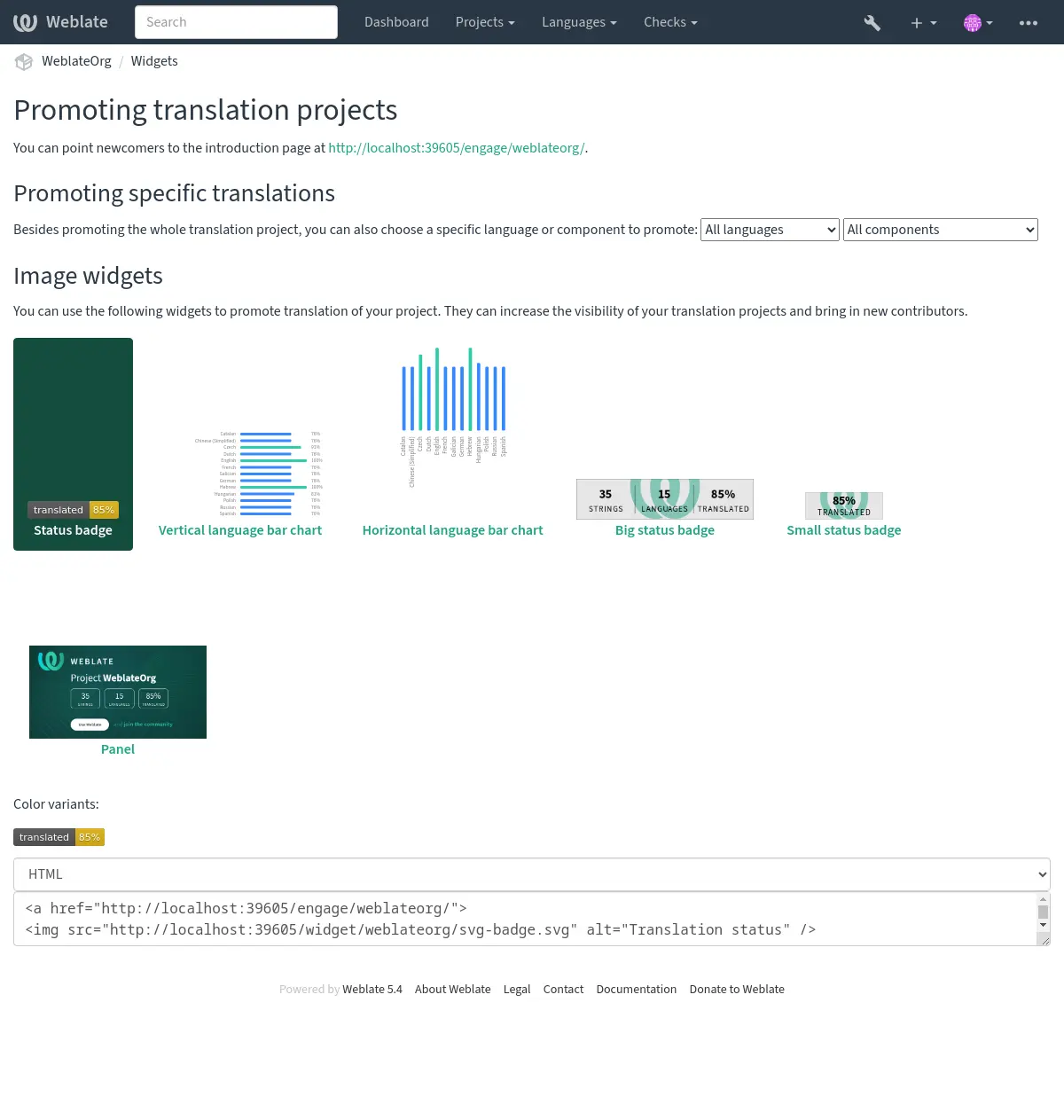Viewport: 1064px width, 1120px height.
Task: Click the vertical bar chart image
Action: coord(258,474)
